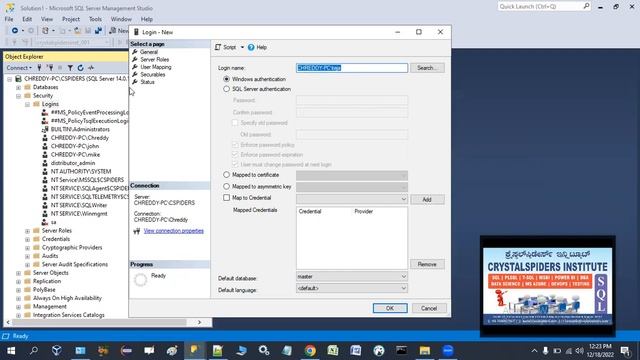
Task: Click OK in Login dialog
Action: pyautogui.click(x=390, y=308)
